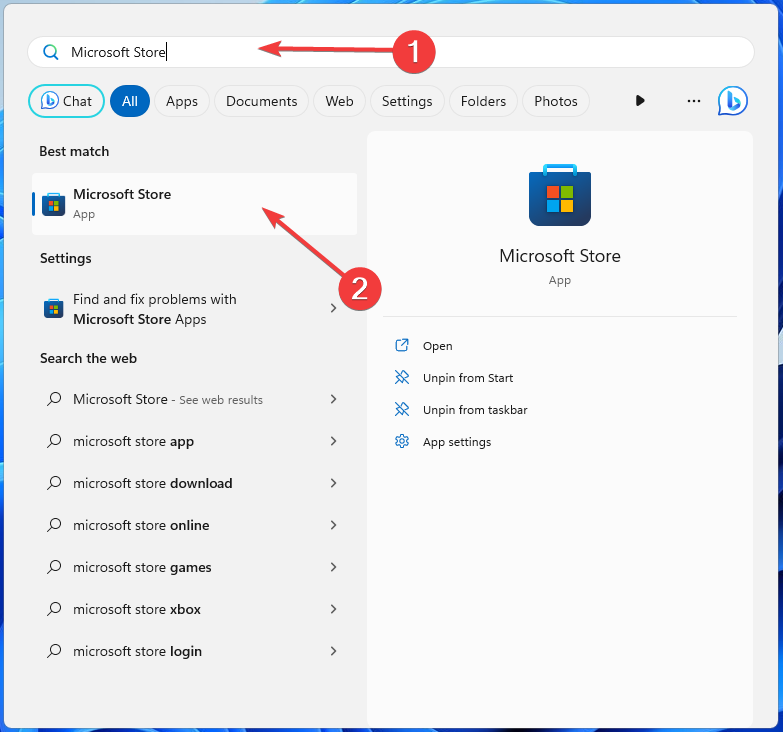Switch to the Documents filter tab

point(261,101)
